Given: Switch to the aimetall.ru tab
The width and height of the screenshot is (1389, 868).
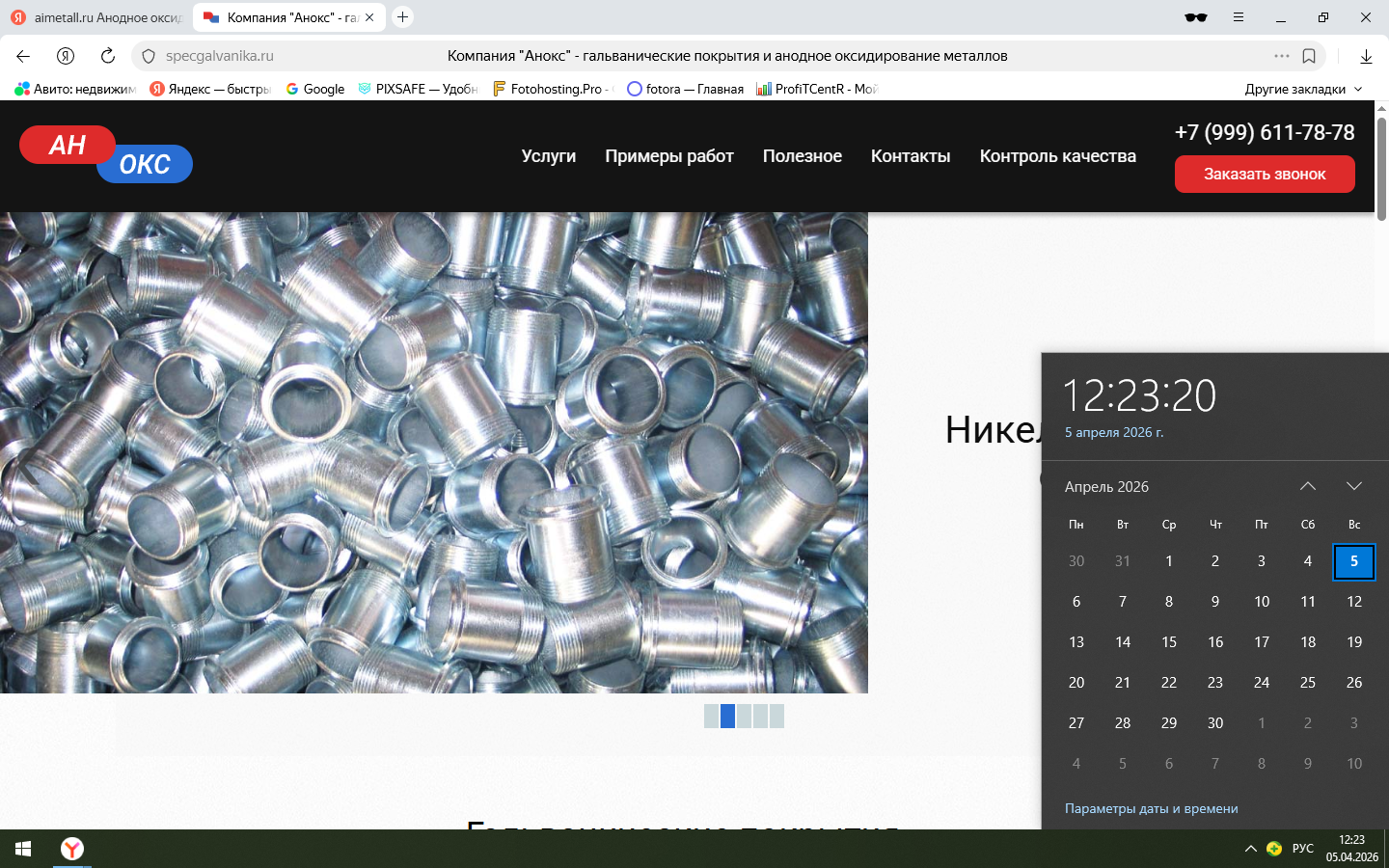Looking at the screenshot, I should pyautogui.click(x=96, y=17).
